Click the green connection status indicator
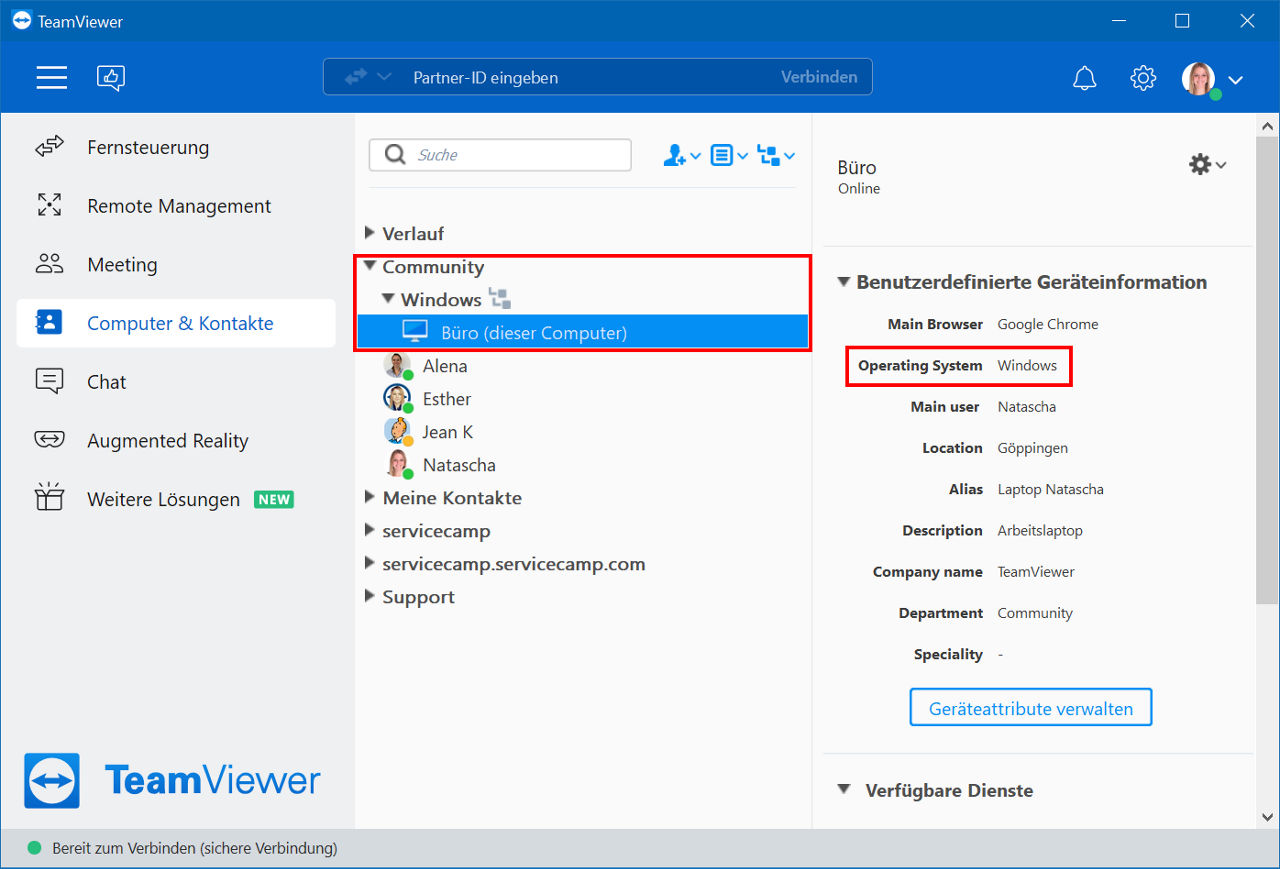 pos(34,848)
